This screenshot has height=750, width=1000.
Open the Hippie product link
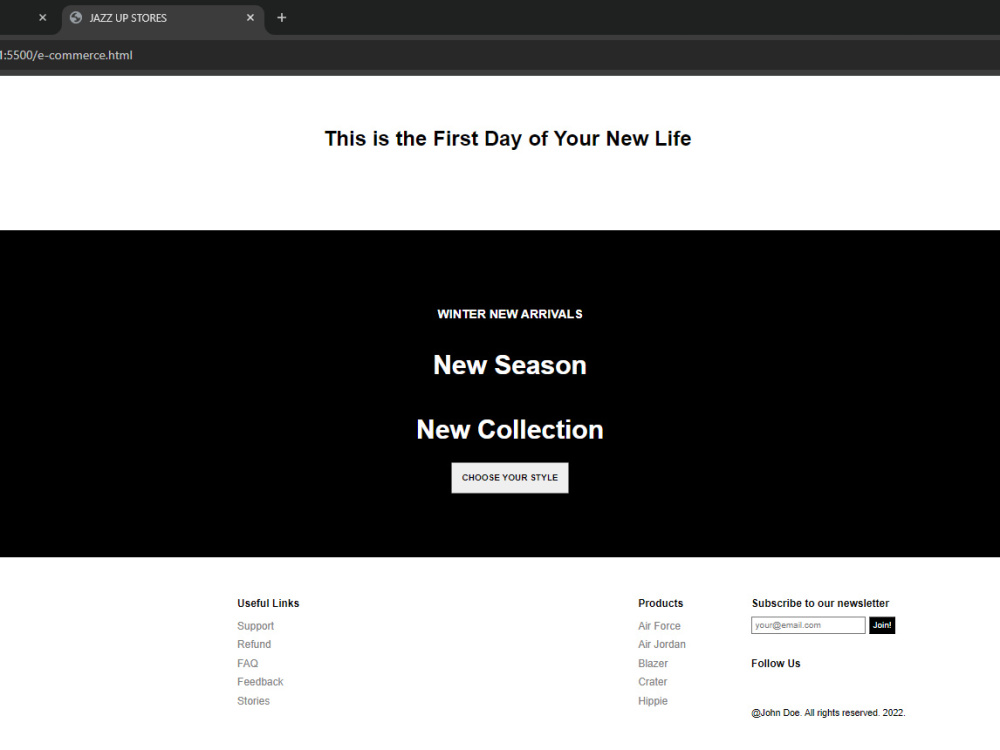[653, 701]
